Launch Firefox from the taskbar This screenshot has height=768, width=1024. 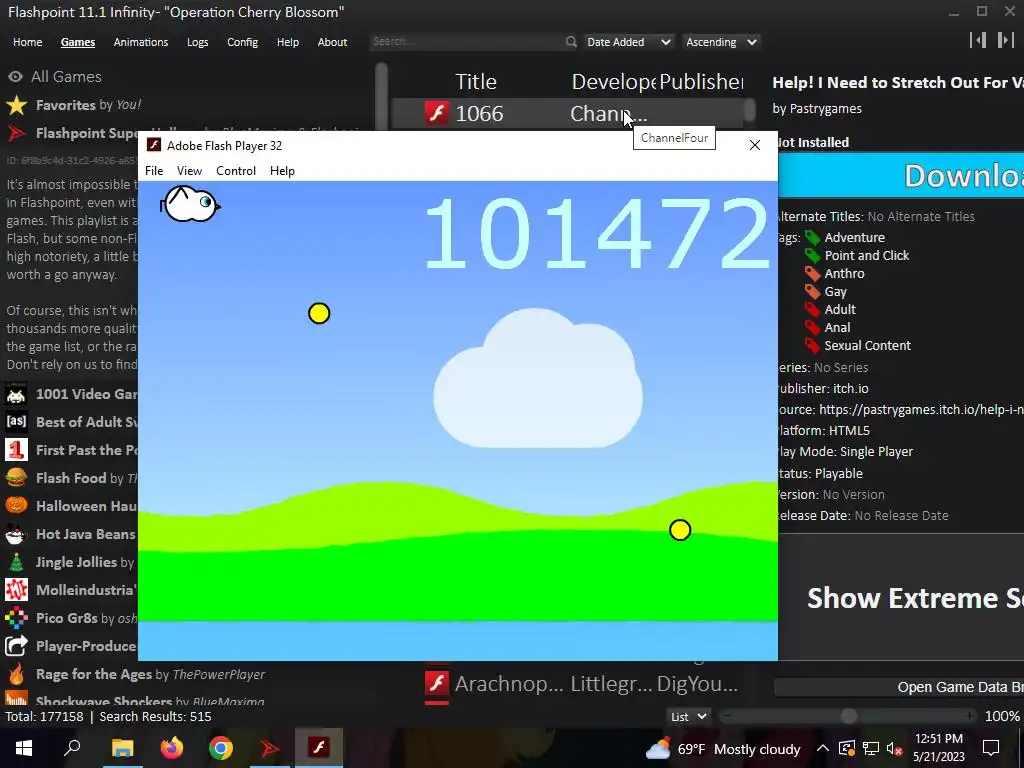coord(172,748)
